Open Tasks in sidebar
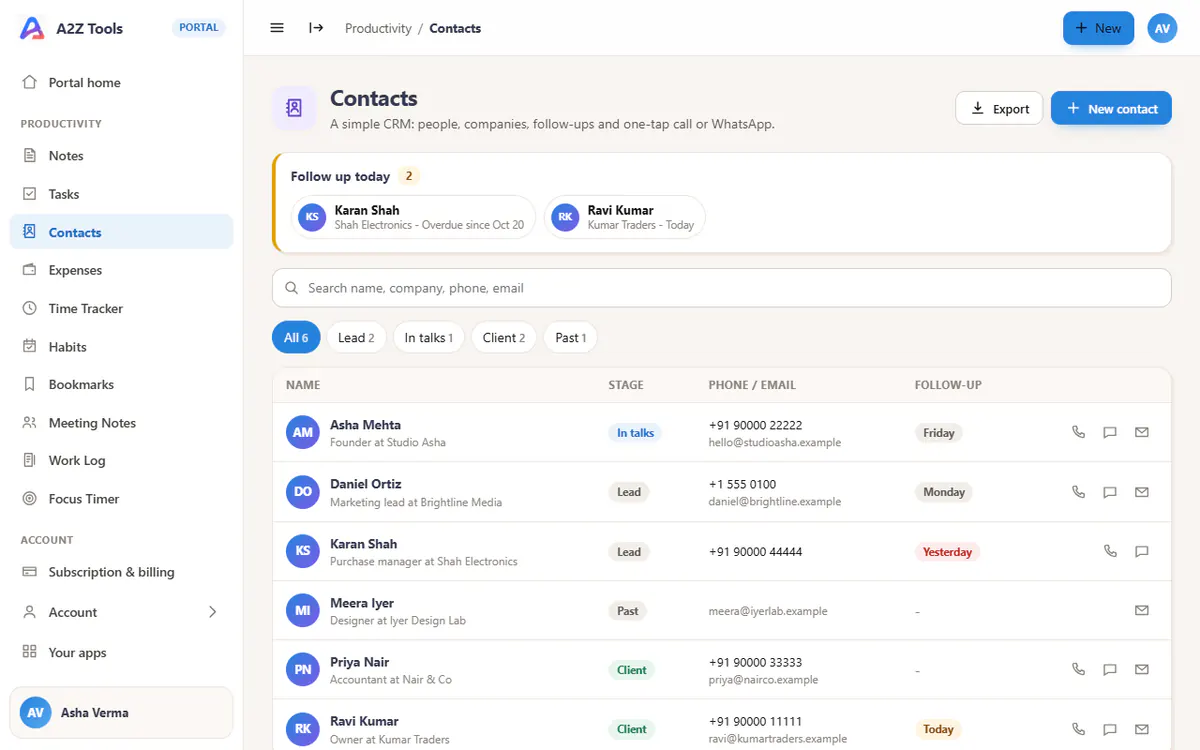The height and width of the screenshot is (750, 1200). [x=121, y=194]
